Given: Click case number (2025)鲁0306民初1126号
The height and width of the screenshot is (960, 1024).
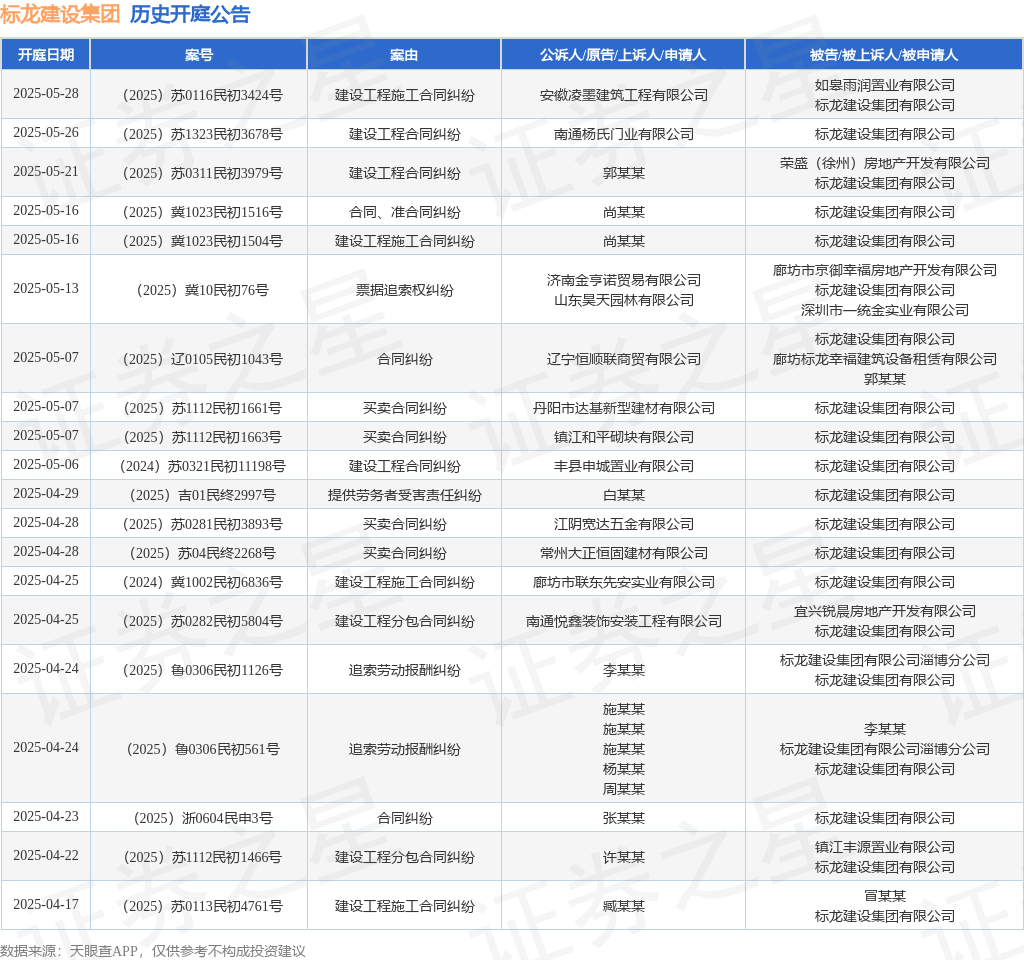Looking at the screenshot, I should (x=202, y=671).
